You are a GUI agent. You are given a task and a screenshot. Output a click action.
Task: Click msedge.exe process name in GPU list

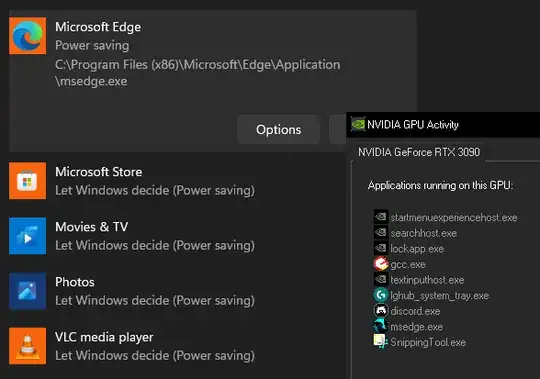pyautogui.click(x=417, y=327)
